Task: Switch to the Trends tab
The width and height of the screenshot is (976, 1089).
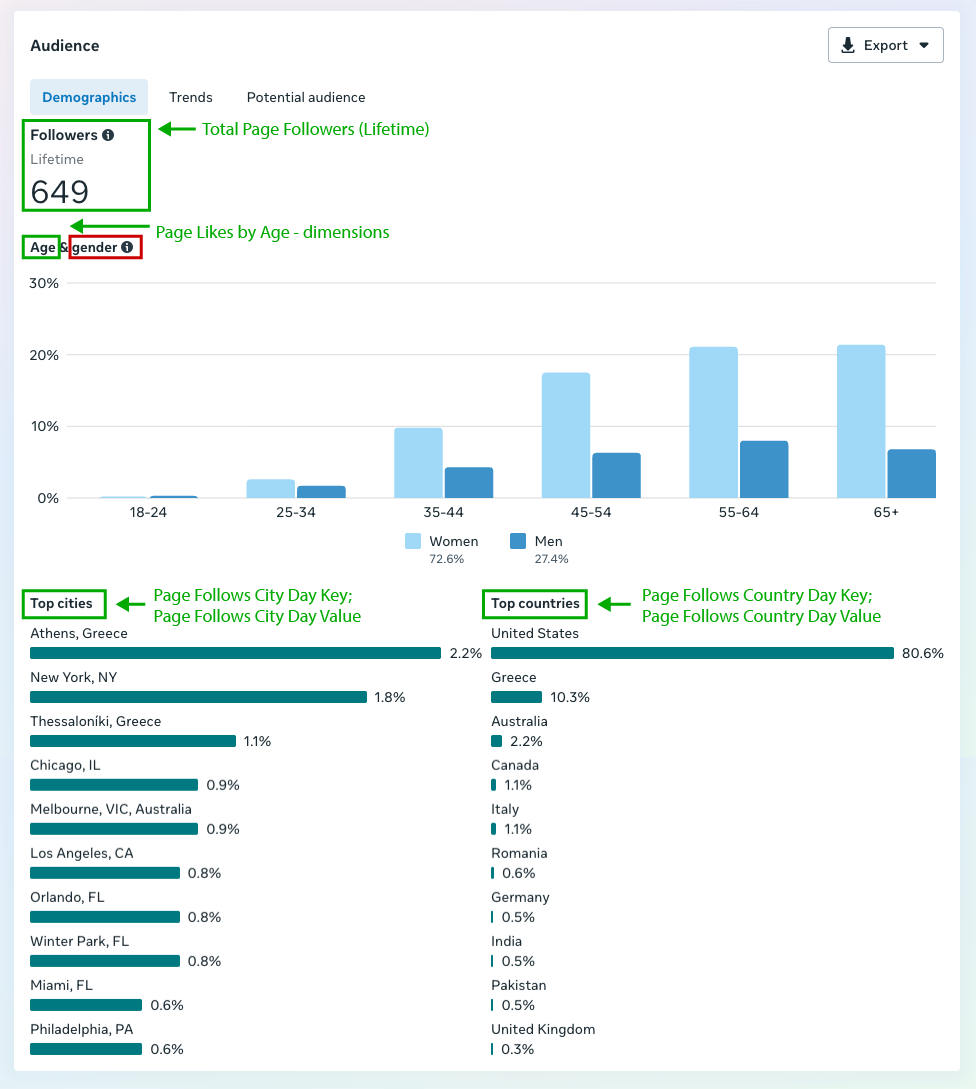Action: pos(190,97)
